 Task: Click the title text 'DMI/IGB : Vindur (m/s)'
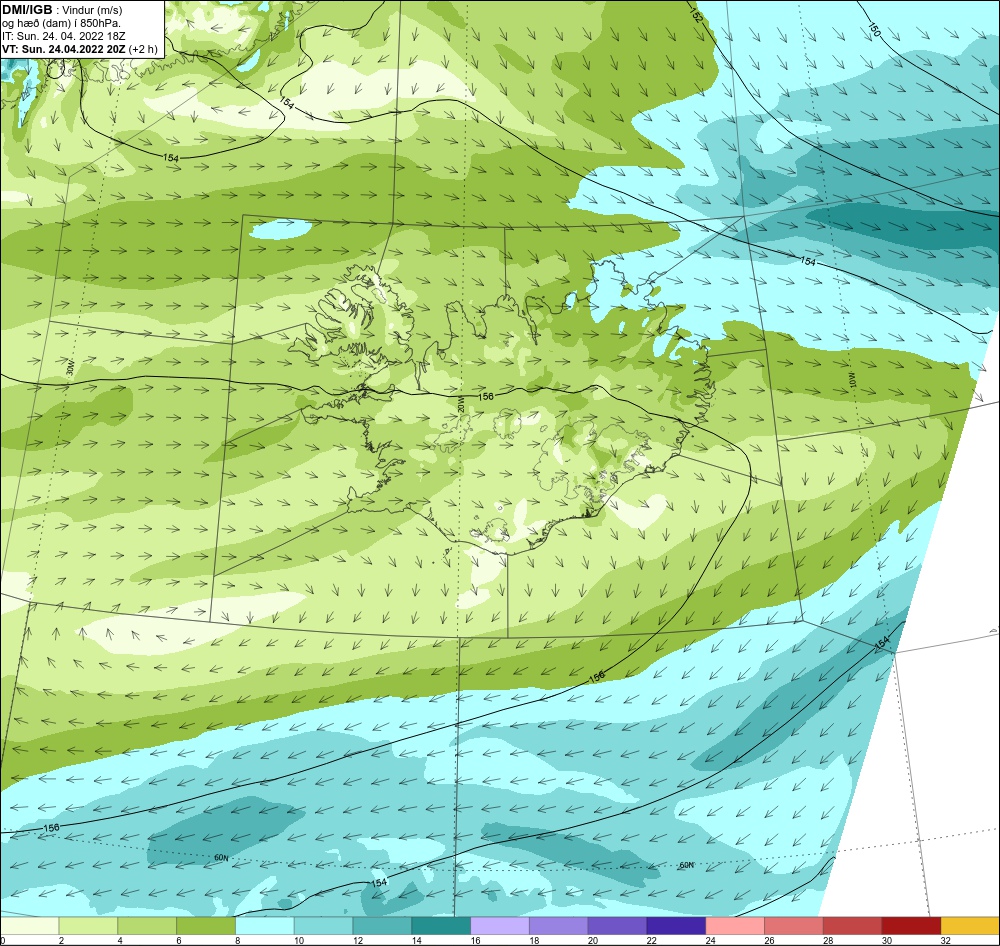pyautogui.click(x=62, y=10)
